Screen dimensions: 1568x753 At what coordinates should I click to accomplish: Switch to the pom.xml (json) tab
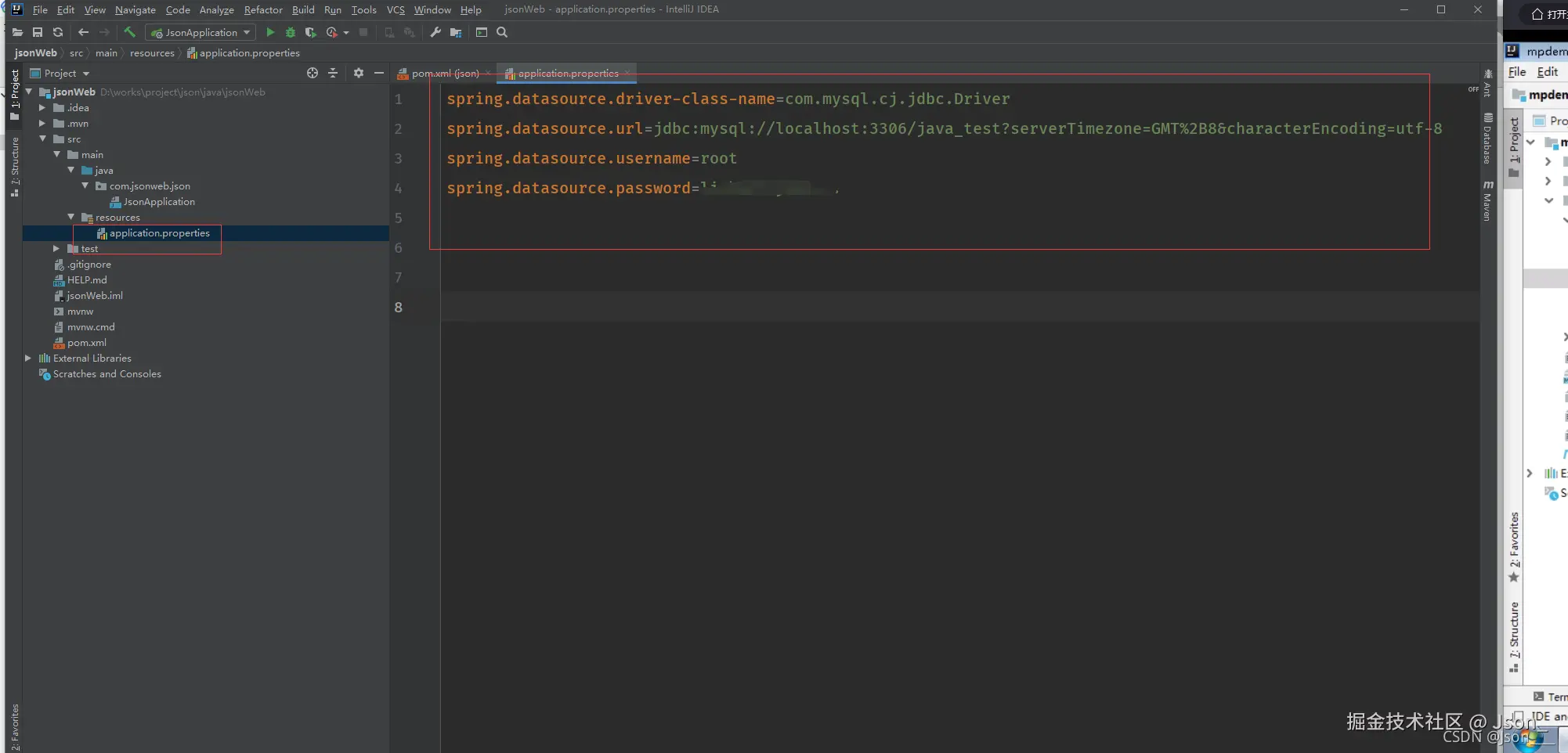[445, 74]
